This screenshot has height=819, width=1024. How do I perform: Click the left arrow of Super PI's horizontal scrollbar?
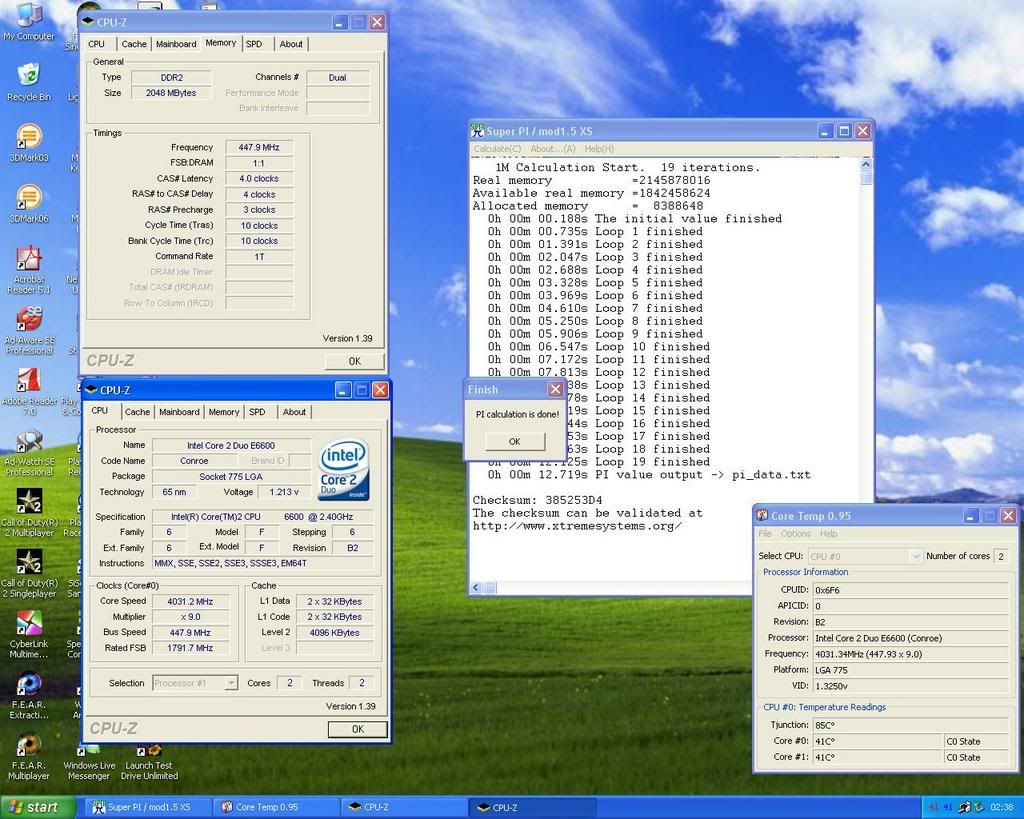coord(476,588)
